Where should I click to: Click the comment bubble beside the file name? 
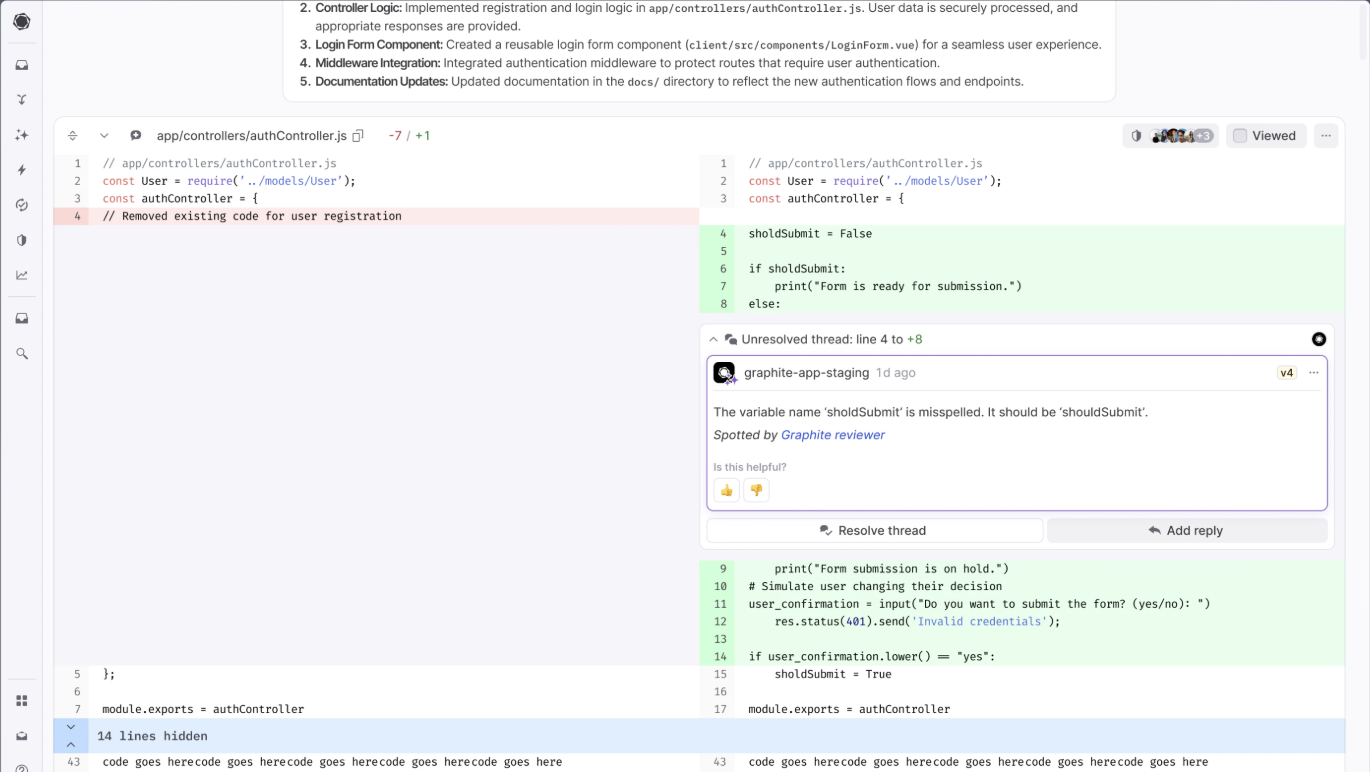pos(135,135)
